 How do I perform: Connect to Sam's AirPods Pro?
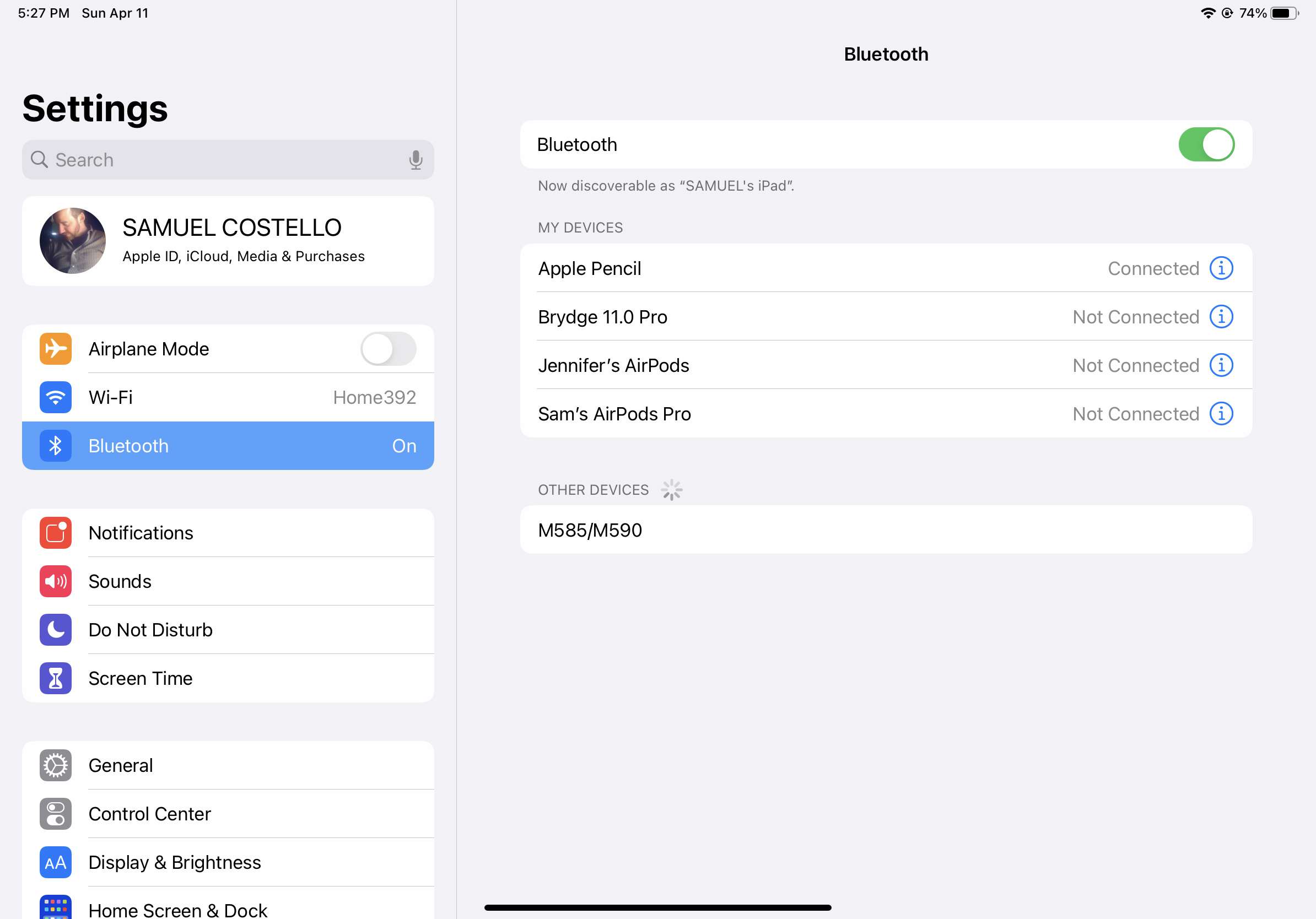tap(886, 414)
